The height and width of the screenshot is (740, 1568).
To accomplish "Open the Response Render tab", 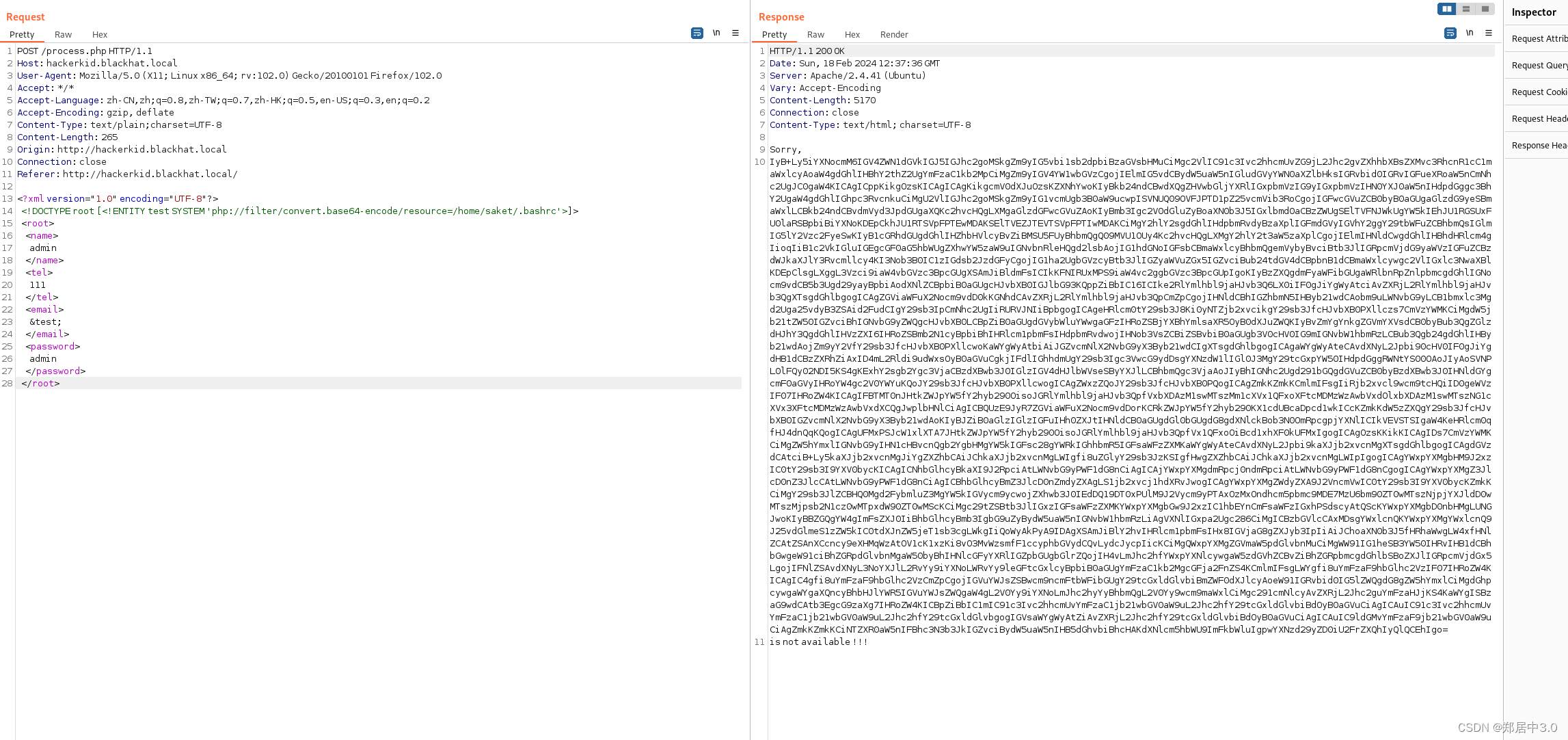I will (894, 34).
